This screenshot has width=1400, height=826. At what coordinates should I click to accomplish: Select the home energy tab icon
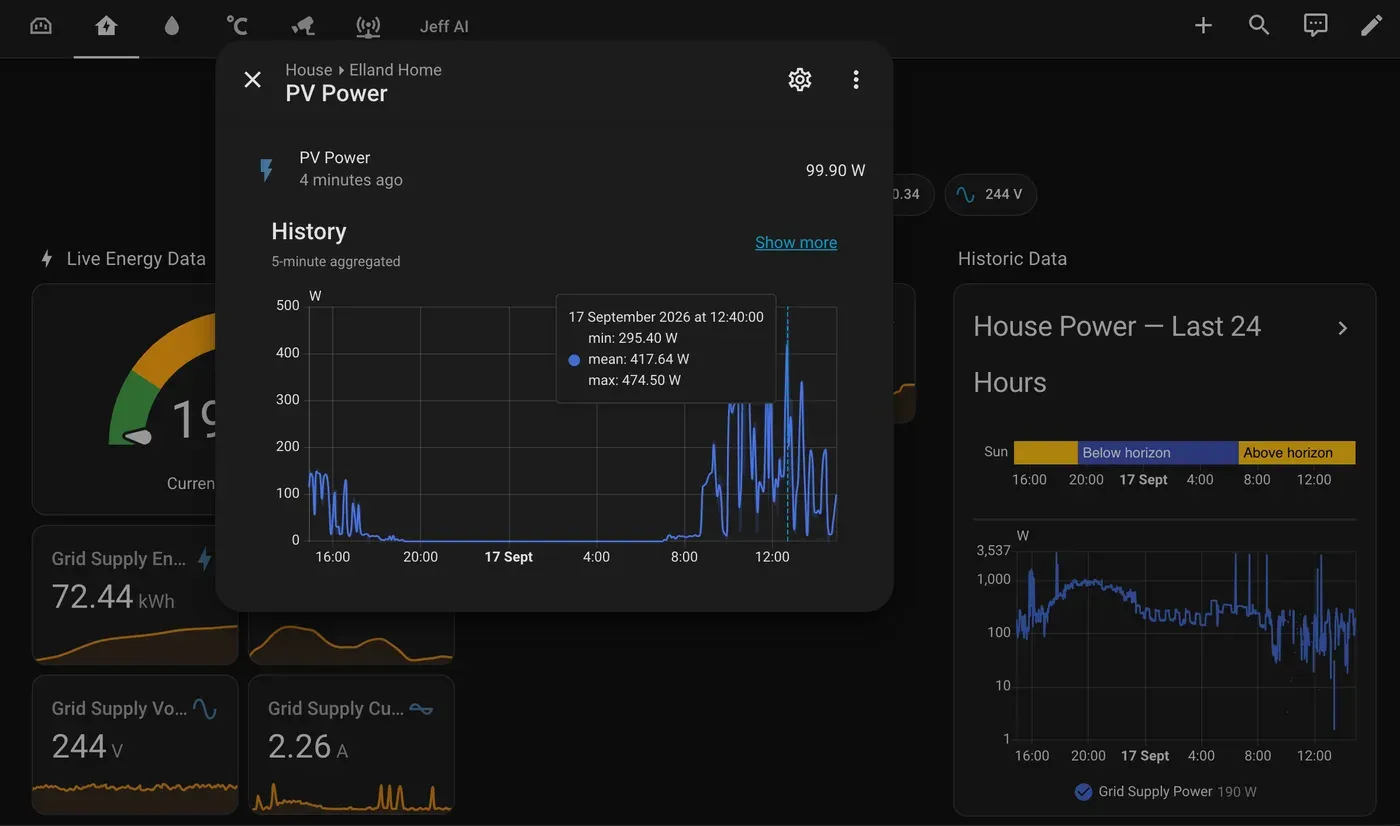click(x=106, y=26)
